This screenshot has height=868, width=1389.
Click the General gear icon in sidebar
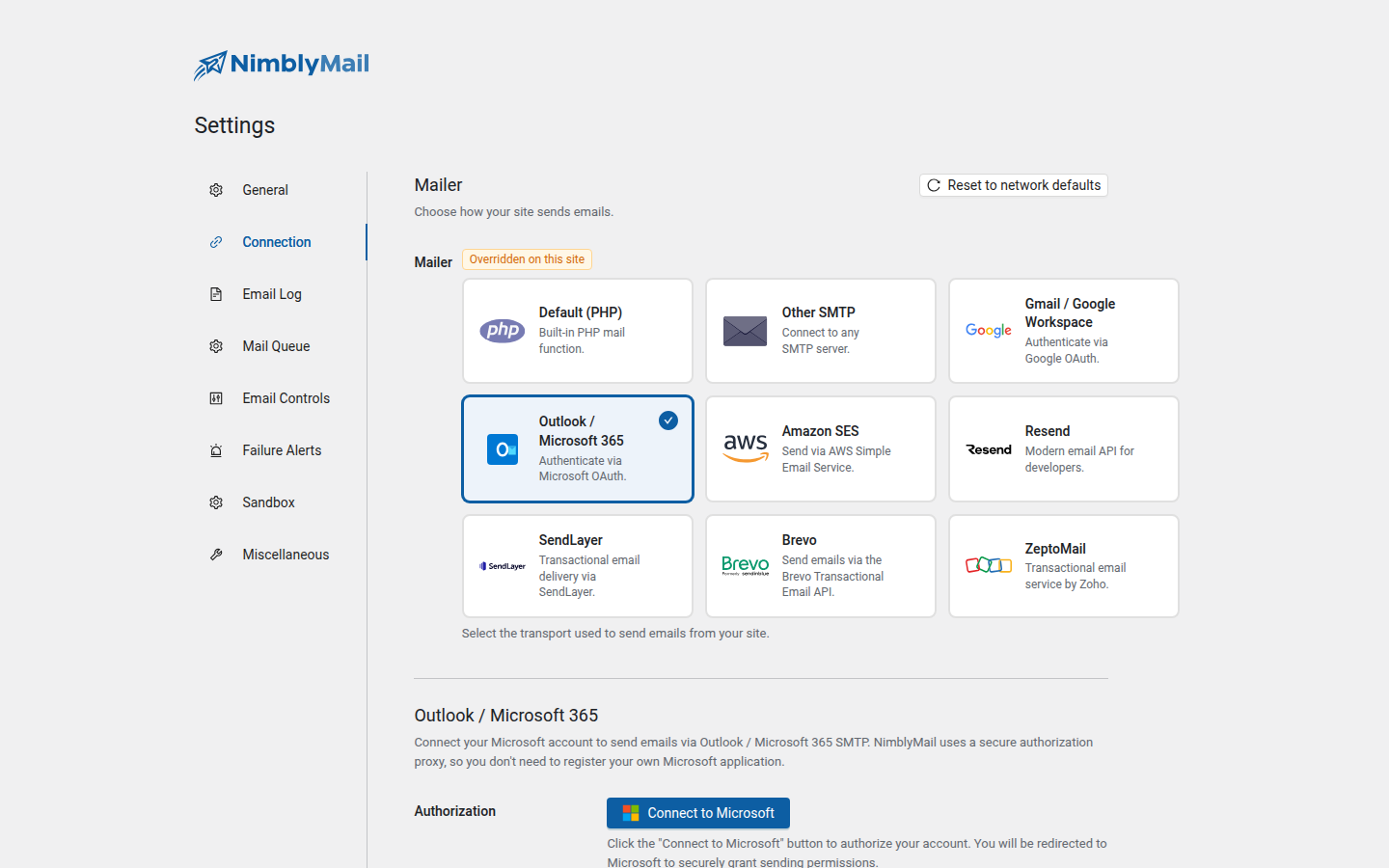216,190
